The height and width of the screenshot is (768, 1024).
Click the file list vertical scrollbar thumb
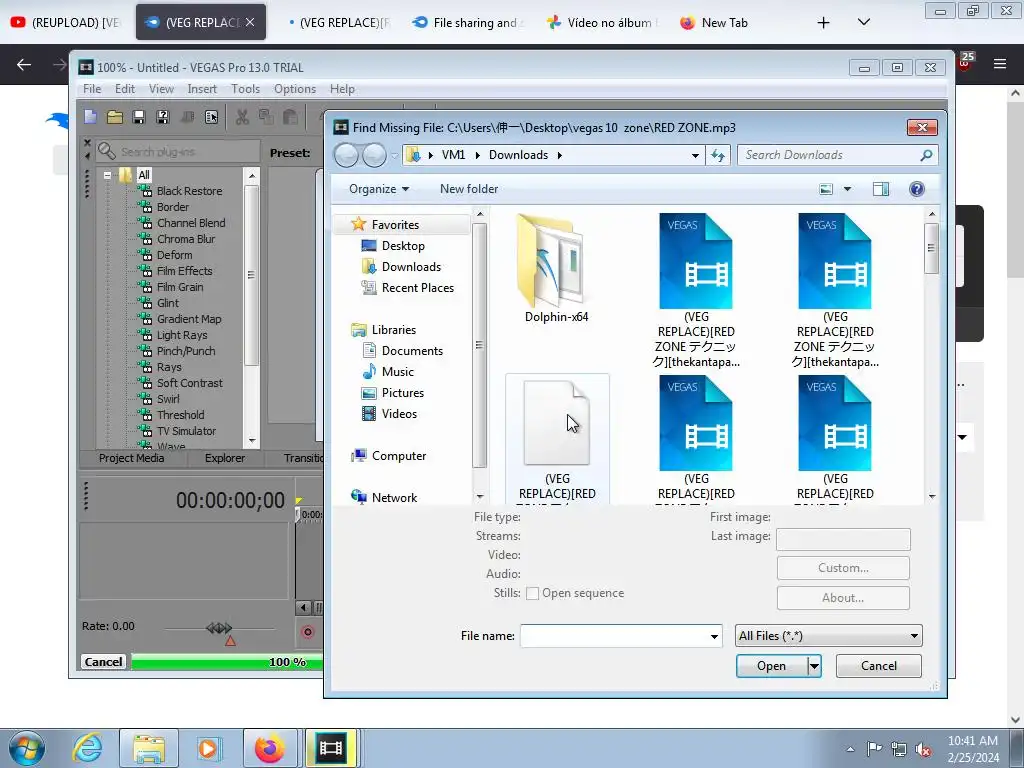point(932,248)
